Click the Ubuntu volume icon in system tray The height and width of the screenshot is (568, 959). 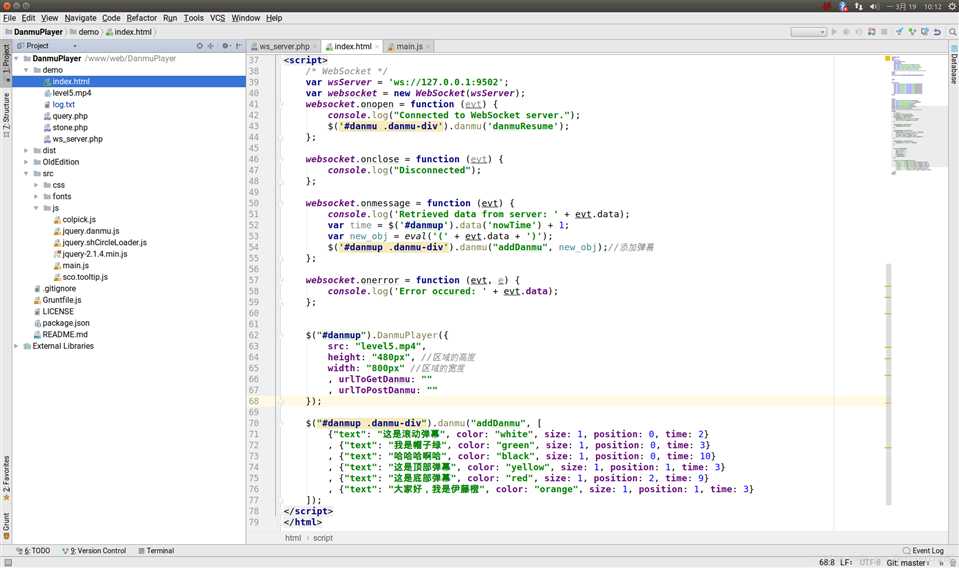[873, 6]
